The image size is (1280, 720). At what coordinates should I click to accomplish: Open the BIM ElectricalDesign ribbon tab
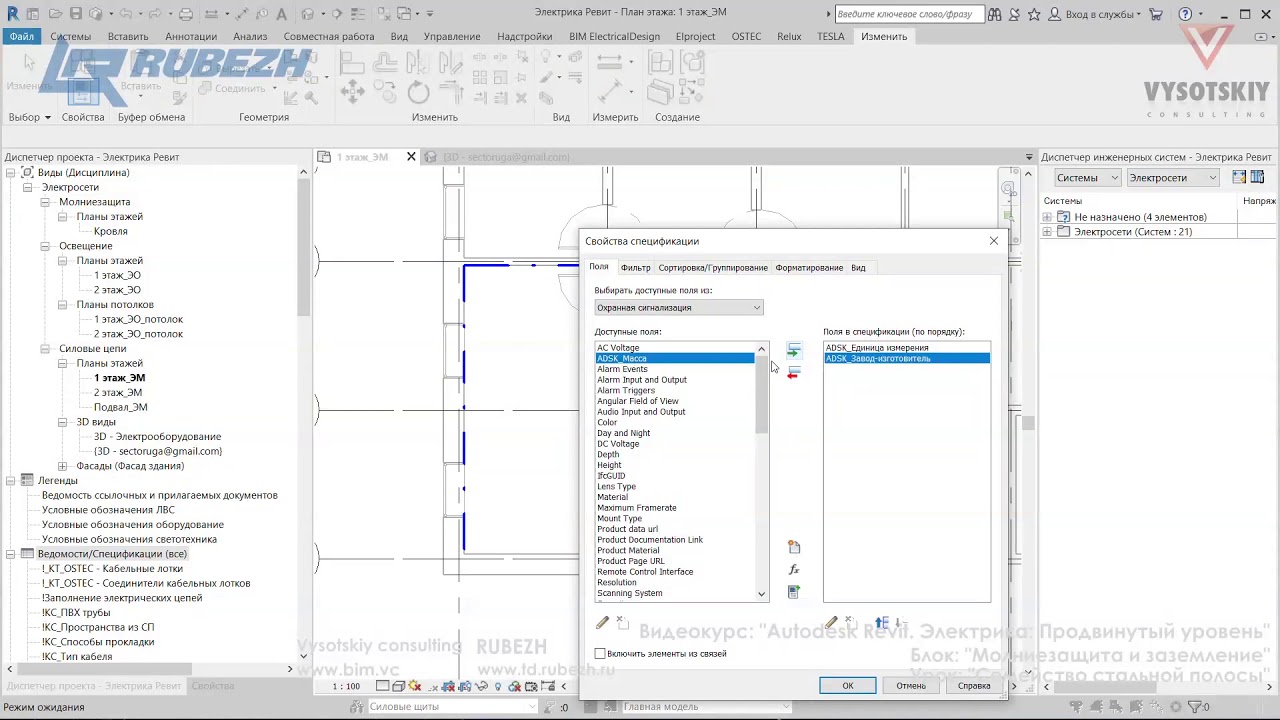click(614, 36)
